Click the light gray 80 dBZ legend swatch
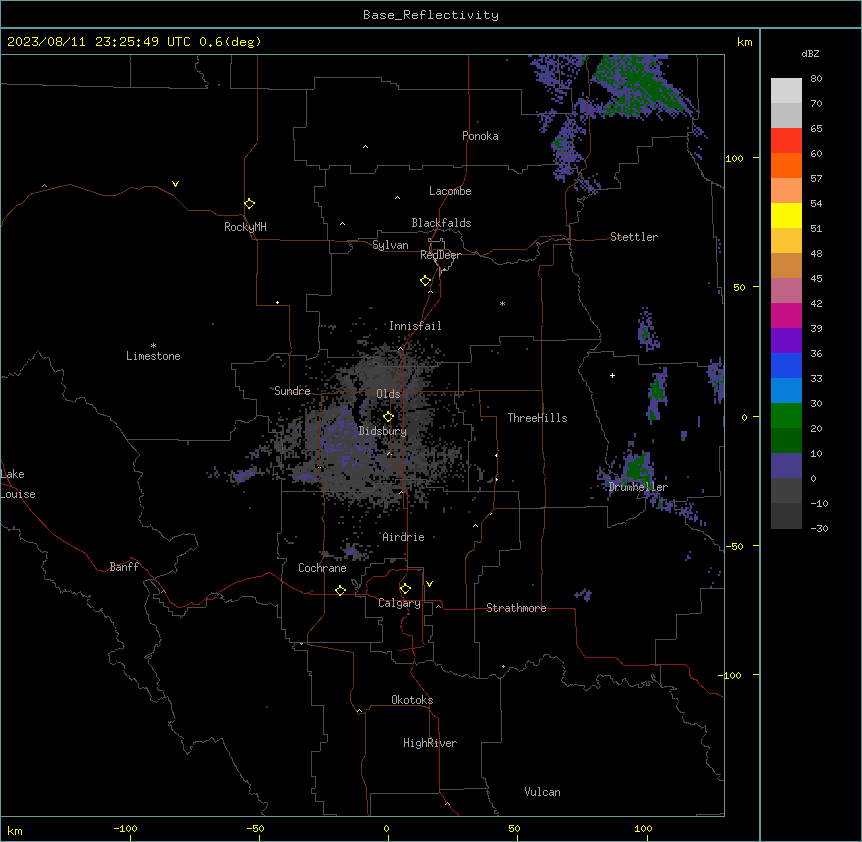862x842 pixels. pos(786,91)
